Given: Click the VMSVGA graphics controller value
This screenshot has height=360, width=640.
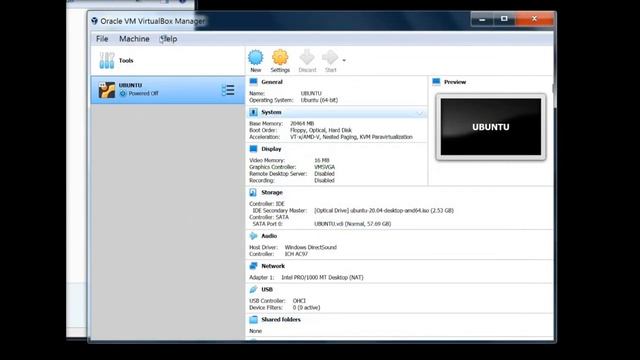Looking at the screenshot, I should (324, 167).
